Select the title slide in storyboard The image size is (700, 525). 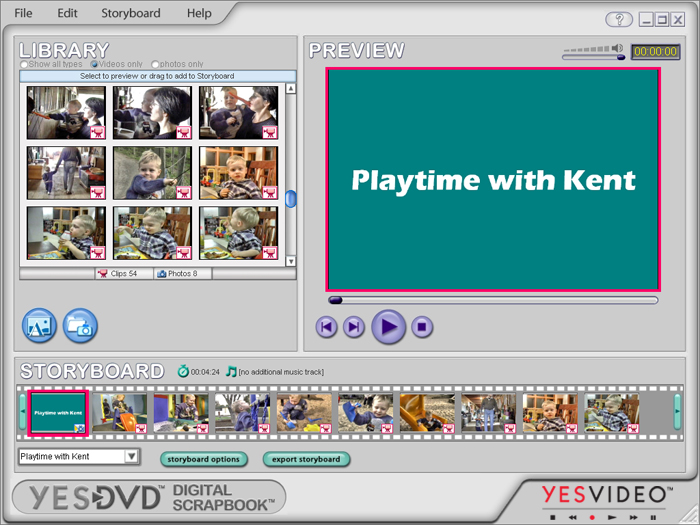coord(58,413)
